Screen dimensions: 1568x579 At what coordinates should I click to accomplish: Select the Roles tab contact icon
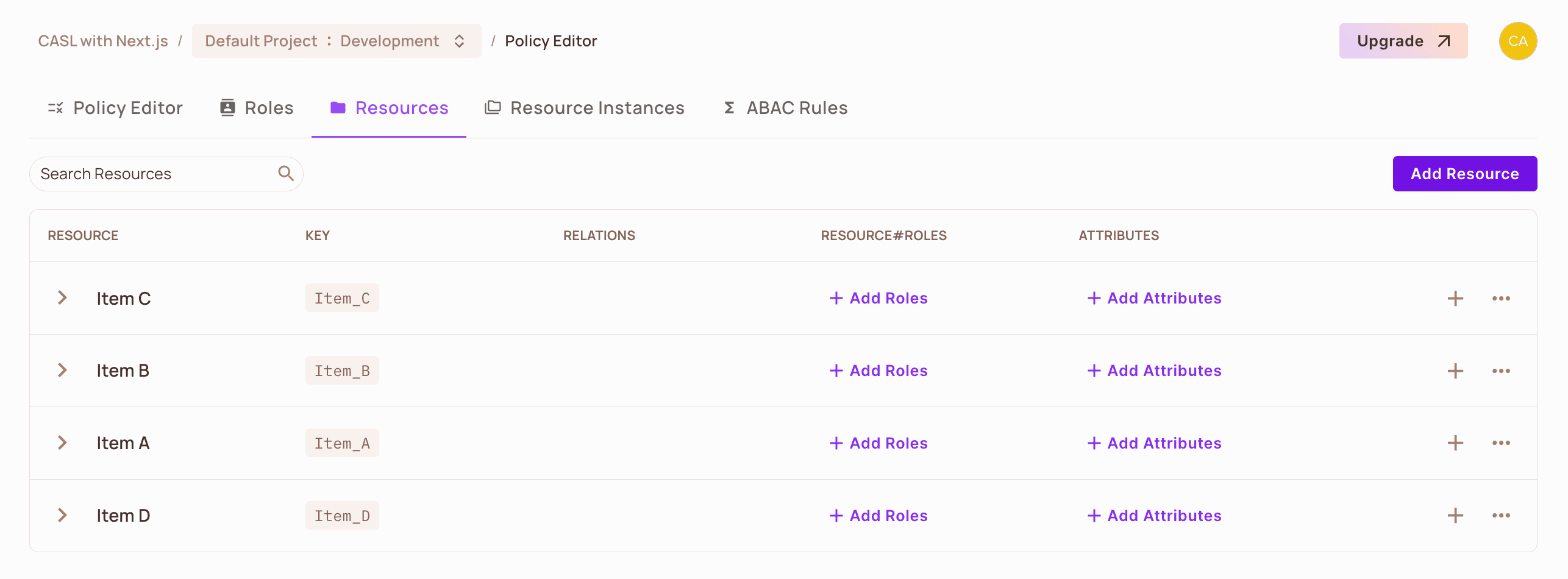click(226, 107)
